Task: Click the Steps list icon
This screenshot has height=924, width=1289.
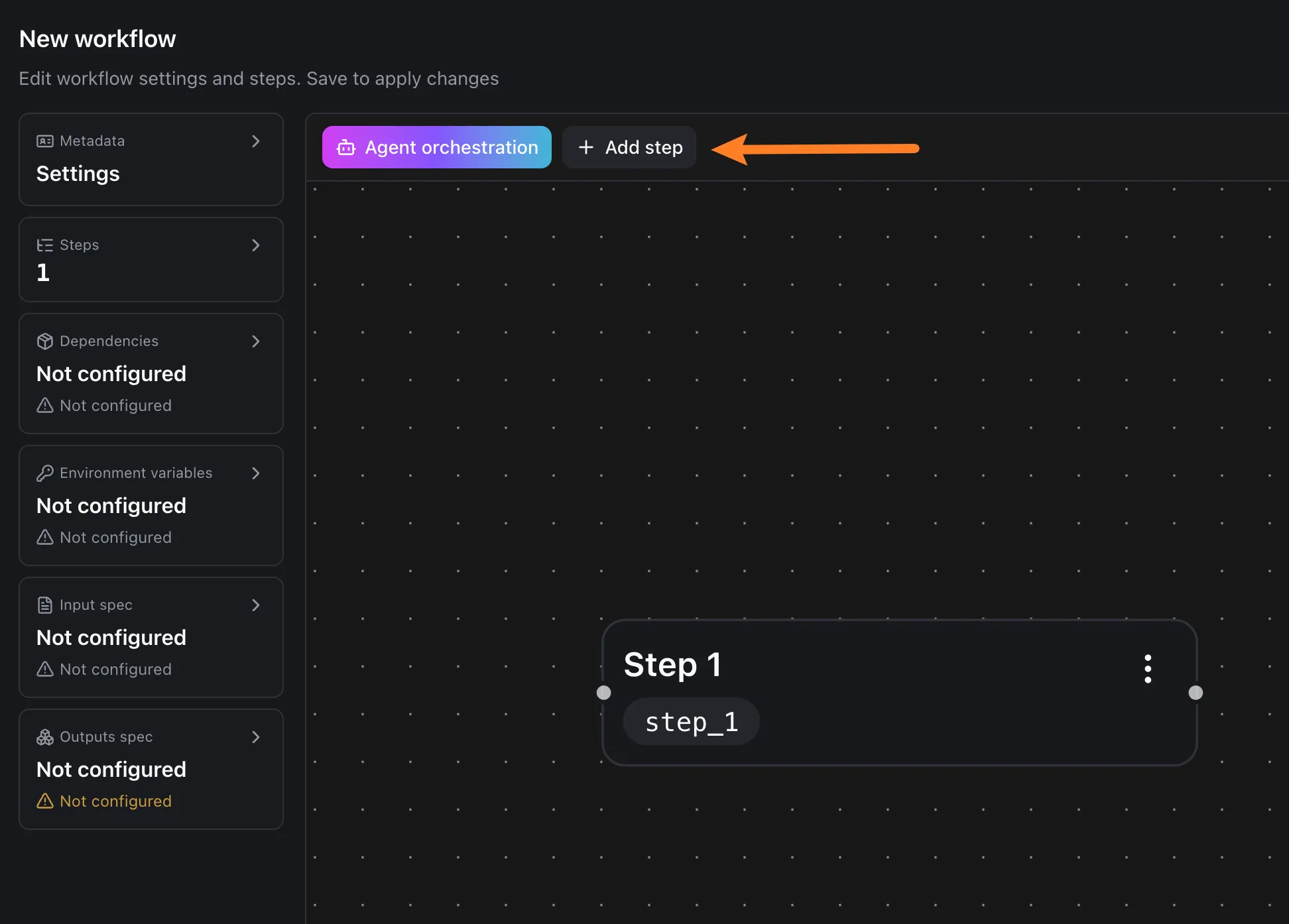Action: point(44,245)
